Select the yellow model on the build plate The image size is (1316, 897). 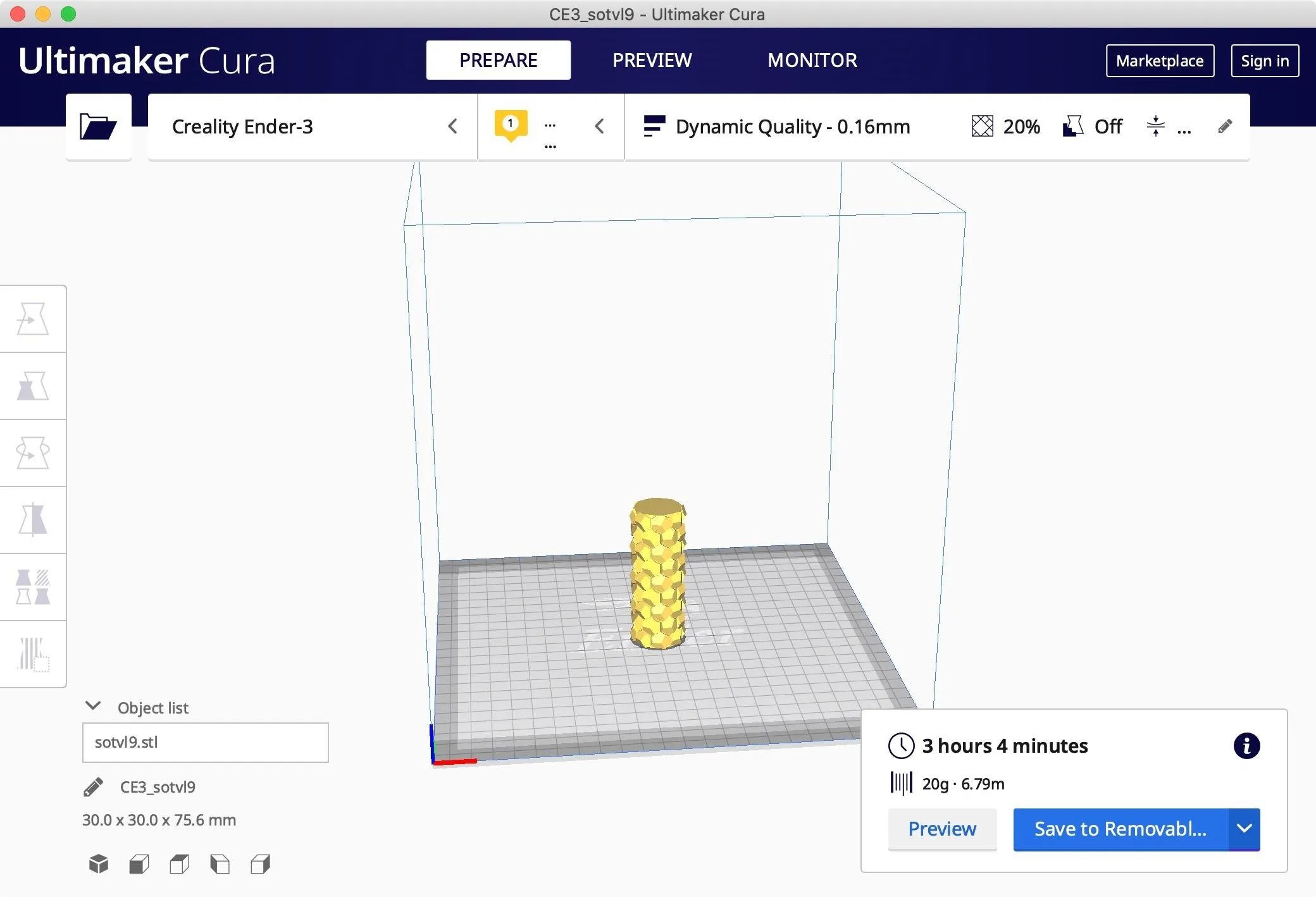[658, 573]
